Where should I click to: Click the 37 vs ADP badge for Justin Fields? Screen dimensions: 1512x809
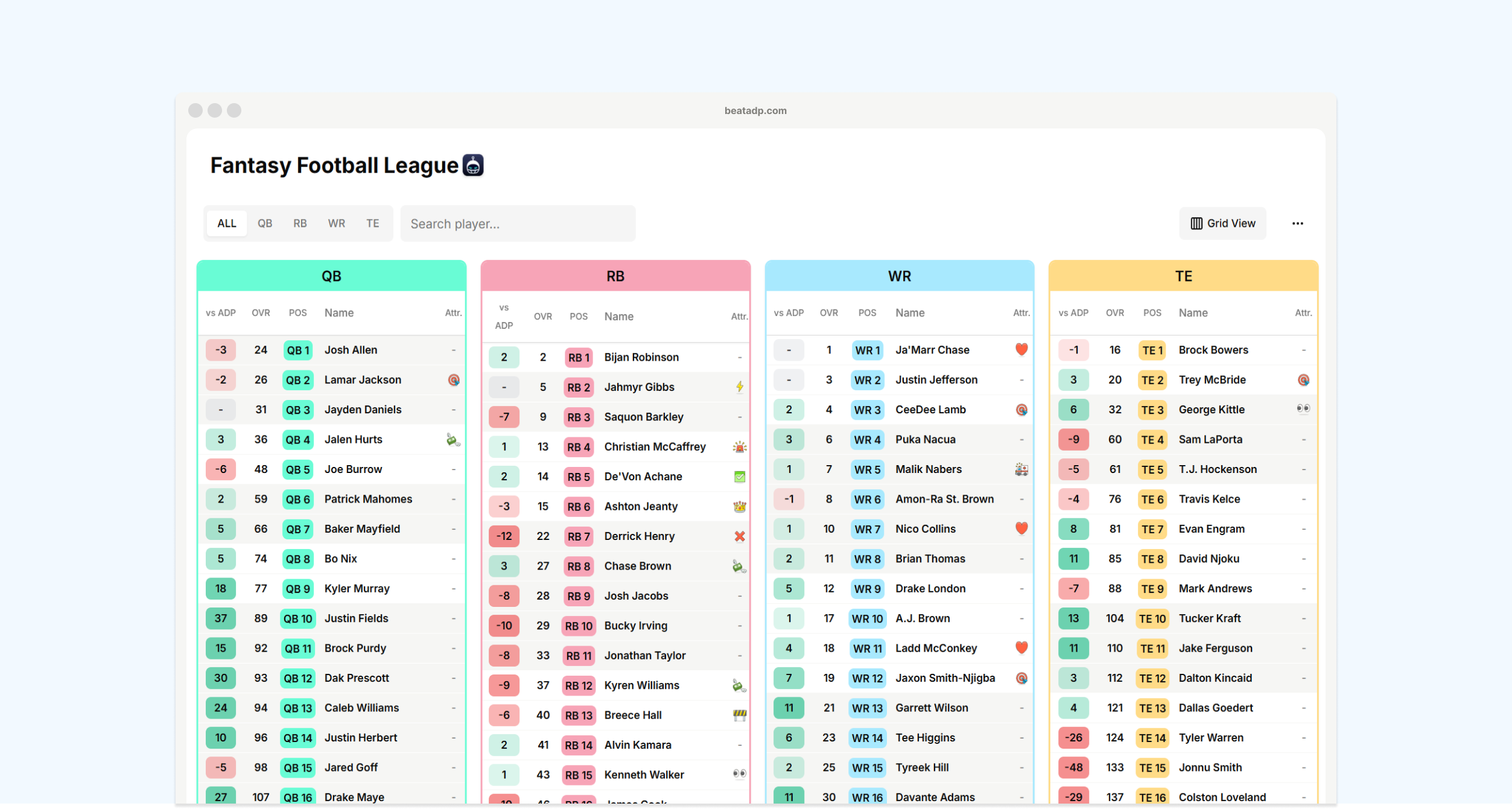point(221,619)
